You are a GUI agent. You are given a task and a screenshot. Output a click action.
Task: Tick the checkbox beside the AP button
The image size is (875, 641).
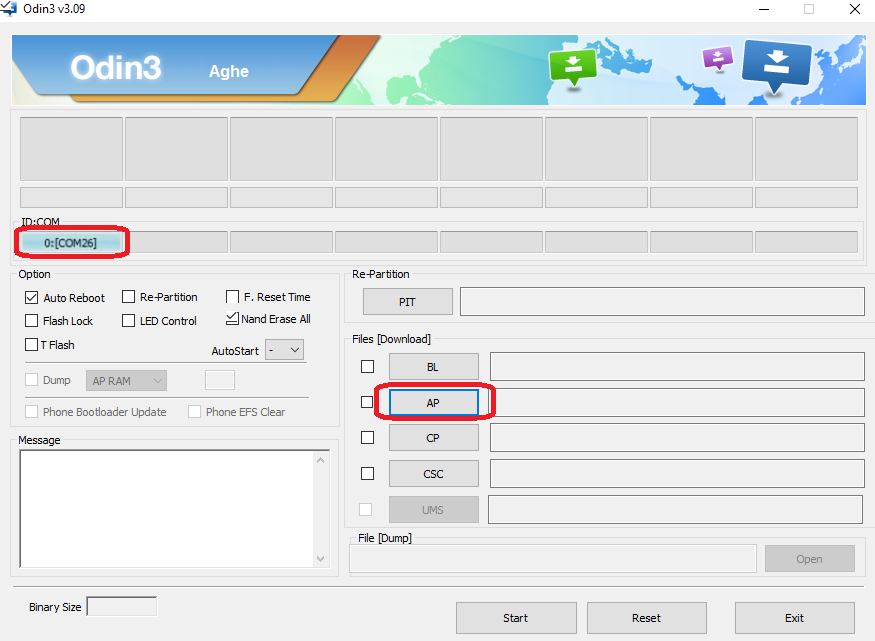click(367, 402)
